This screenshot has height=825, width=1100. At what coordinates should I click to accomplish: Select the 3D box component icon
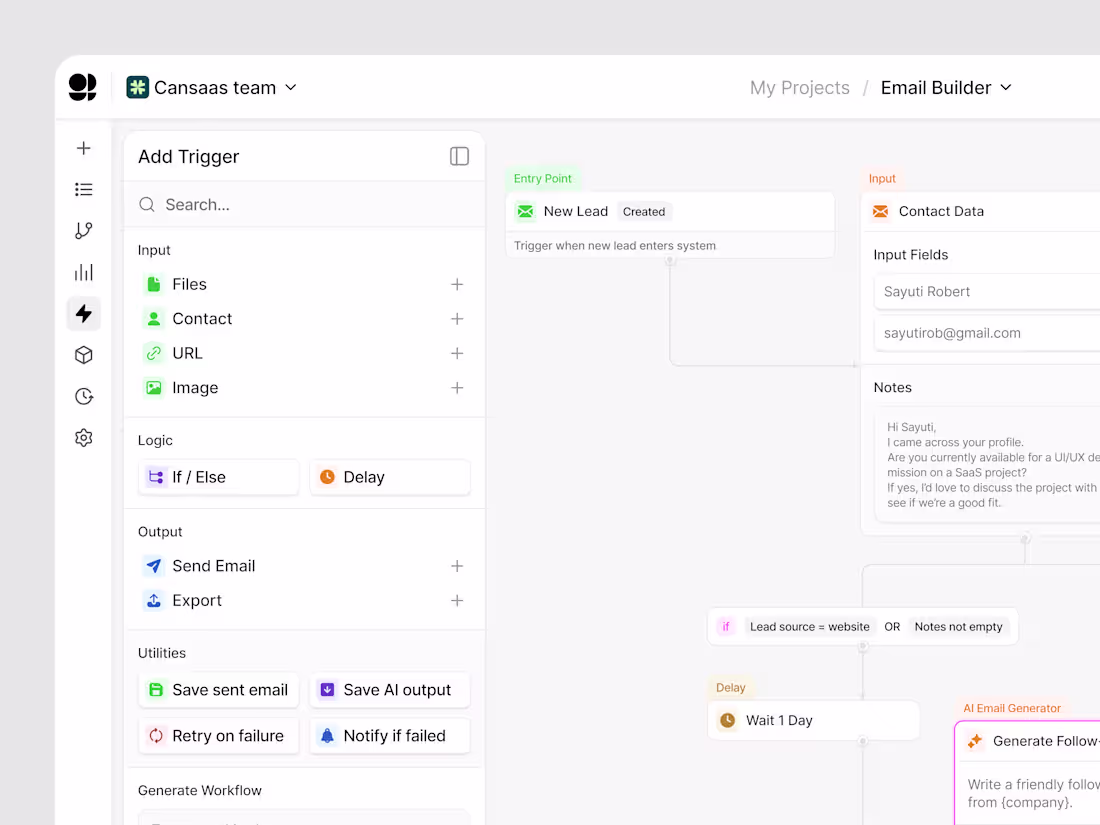click(83, 354)
